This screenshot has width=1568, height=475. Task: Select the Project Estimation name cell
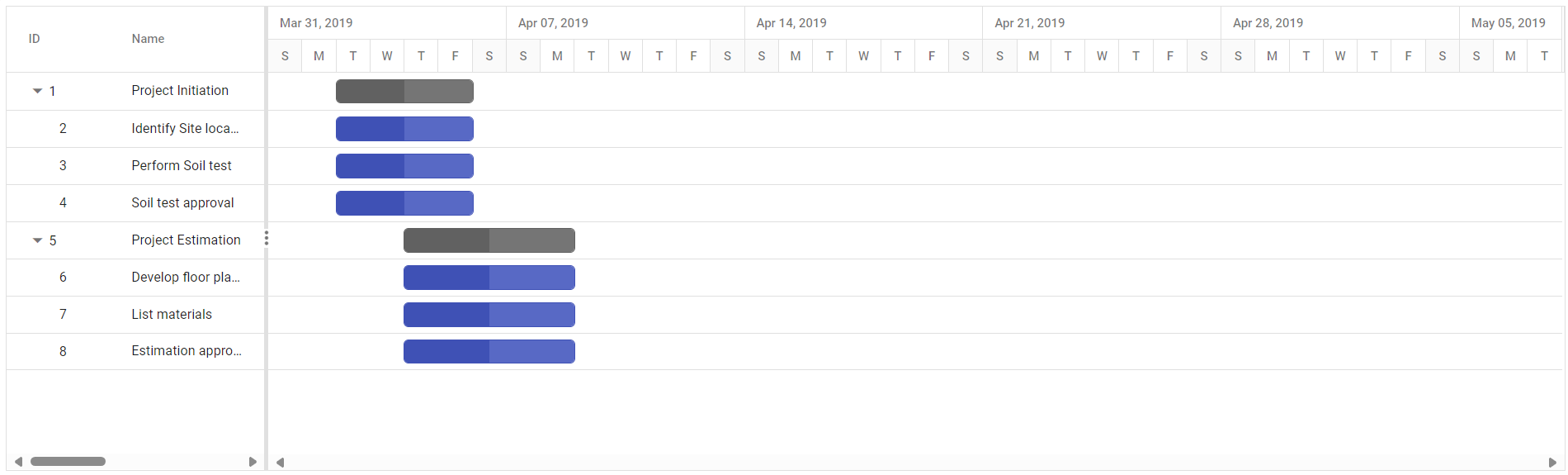(x=186, y=240)
